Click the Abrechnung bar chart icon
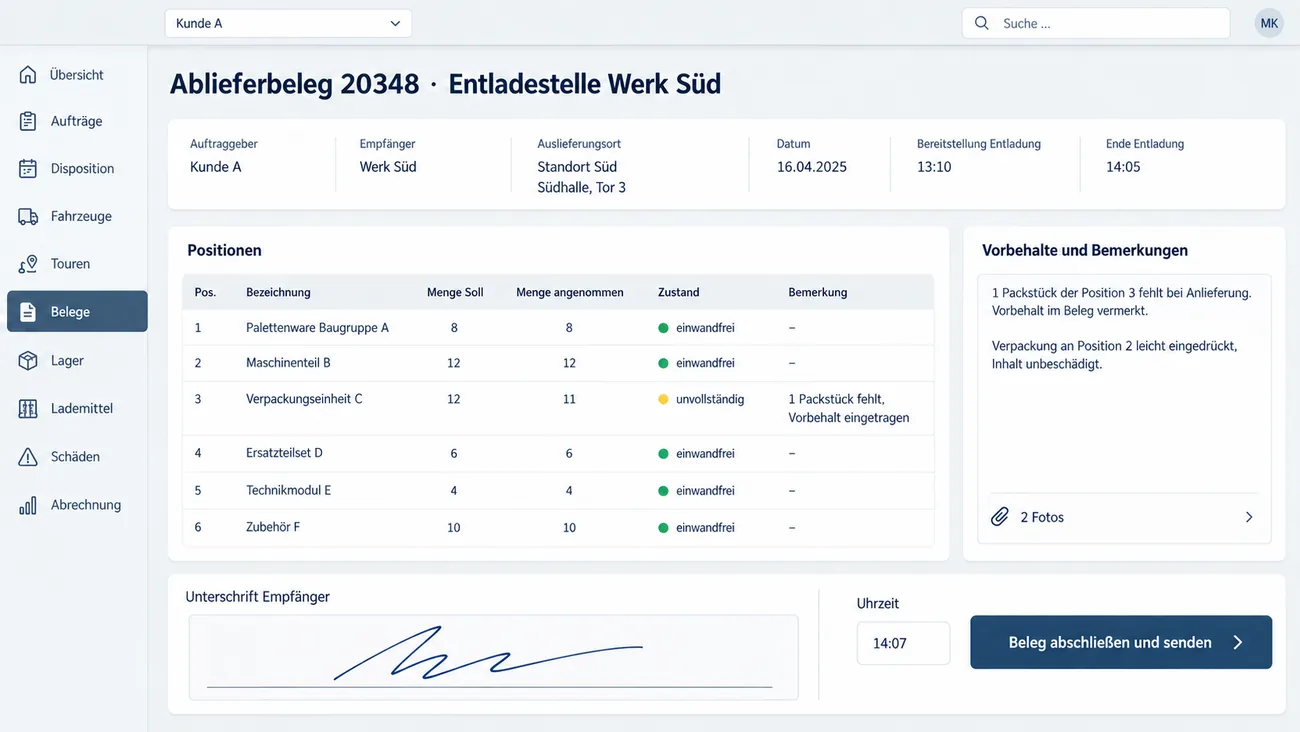The height and width of the screenshot is (732, 1300). point(28,505)
